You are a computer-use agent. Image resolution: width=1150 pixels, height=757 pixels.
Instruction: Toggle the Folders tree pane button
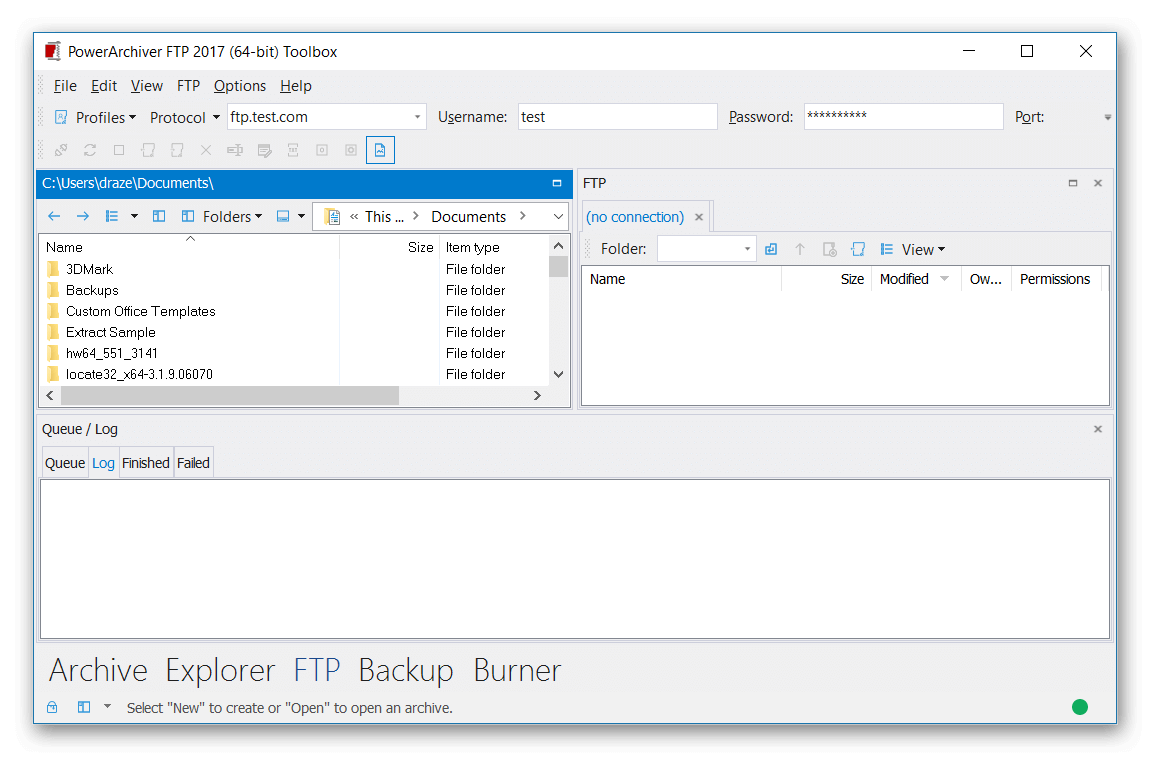tap(220, 216)
